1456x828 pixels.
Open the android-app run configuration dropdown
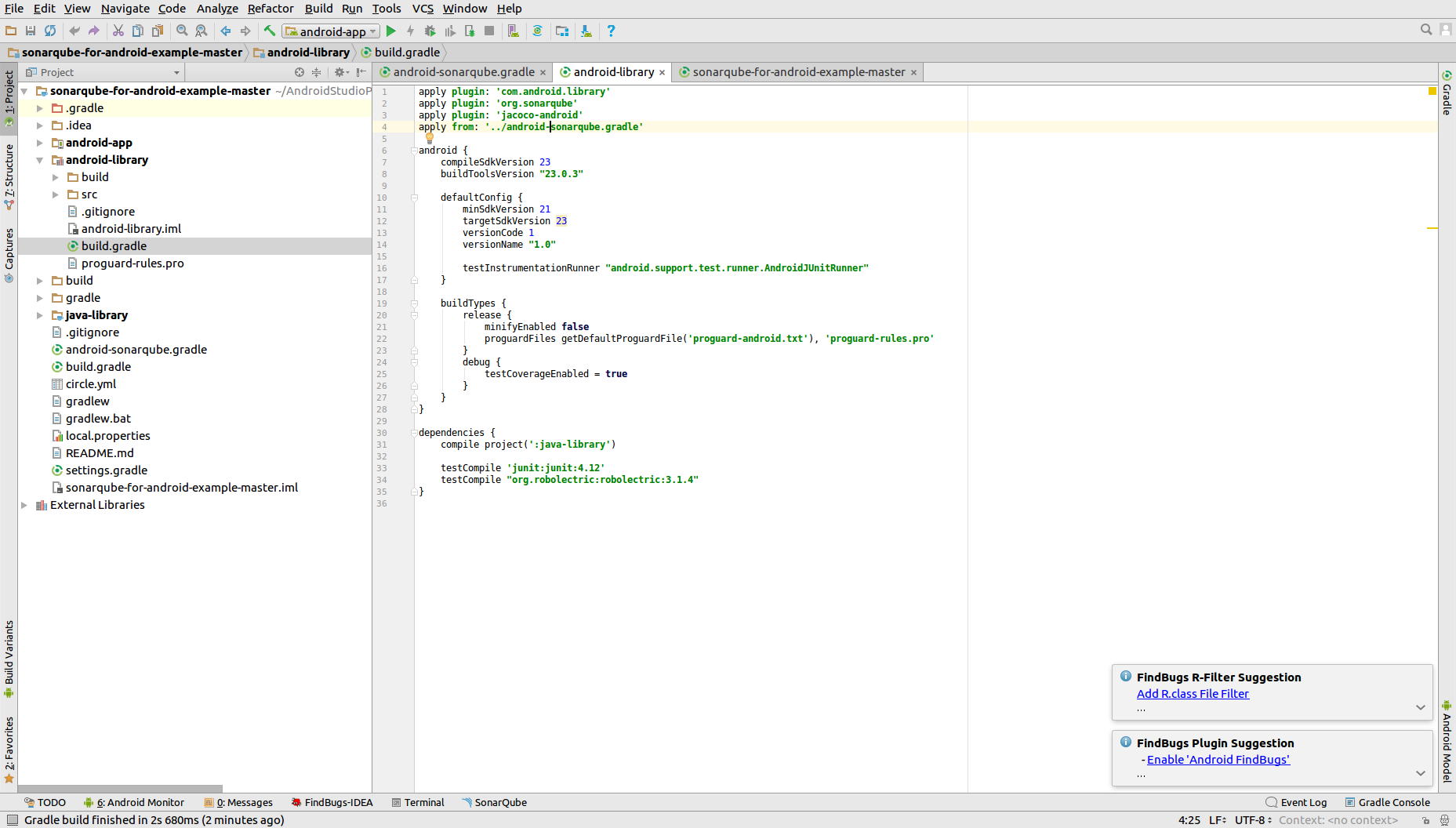point(331,31)
